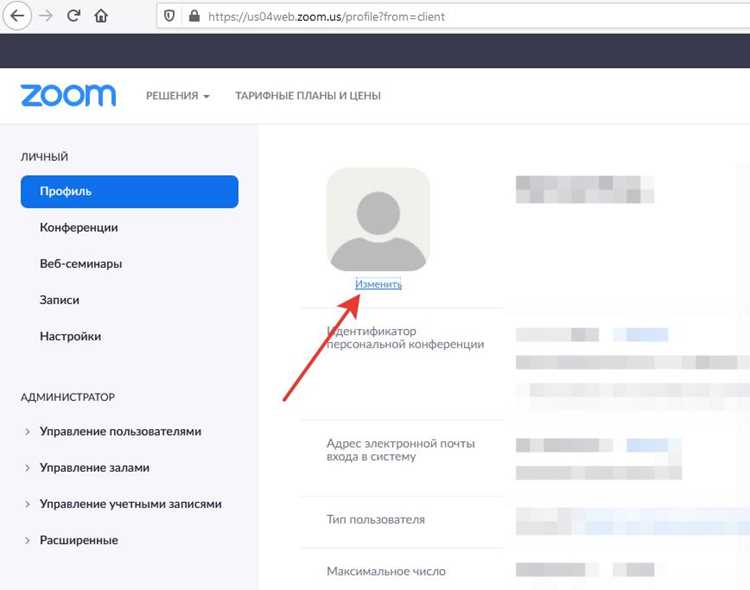This screenshot has width=750, height=590.
Task: Click the padlock site security icon
Action: pos(194,16)
